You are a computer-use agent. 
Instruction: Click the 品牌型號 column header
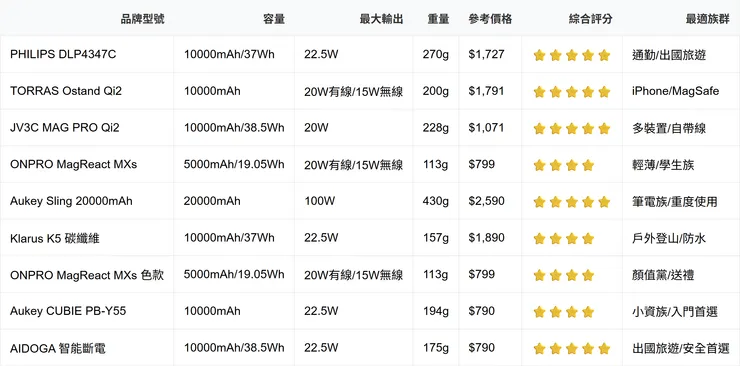click(x=143, y=19)
